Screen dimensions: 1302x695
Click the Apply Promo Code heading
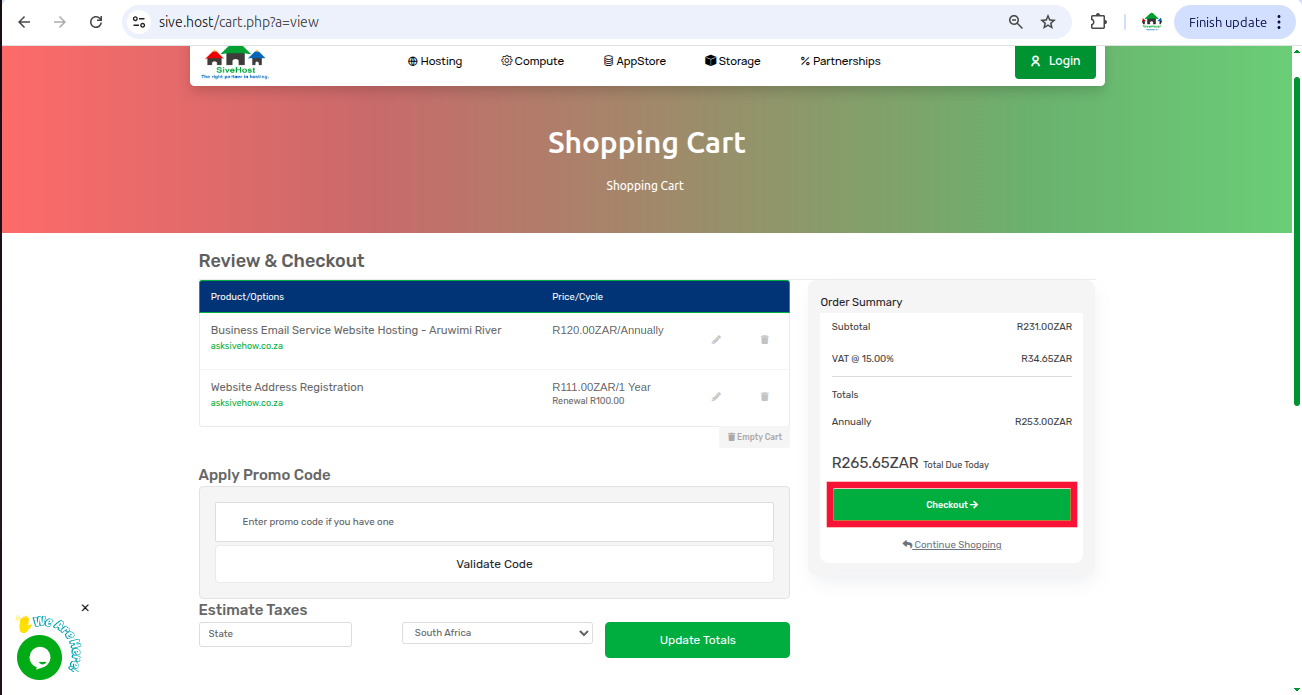pos(264,475)
